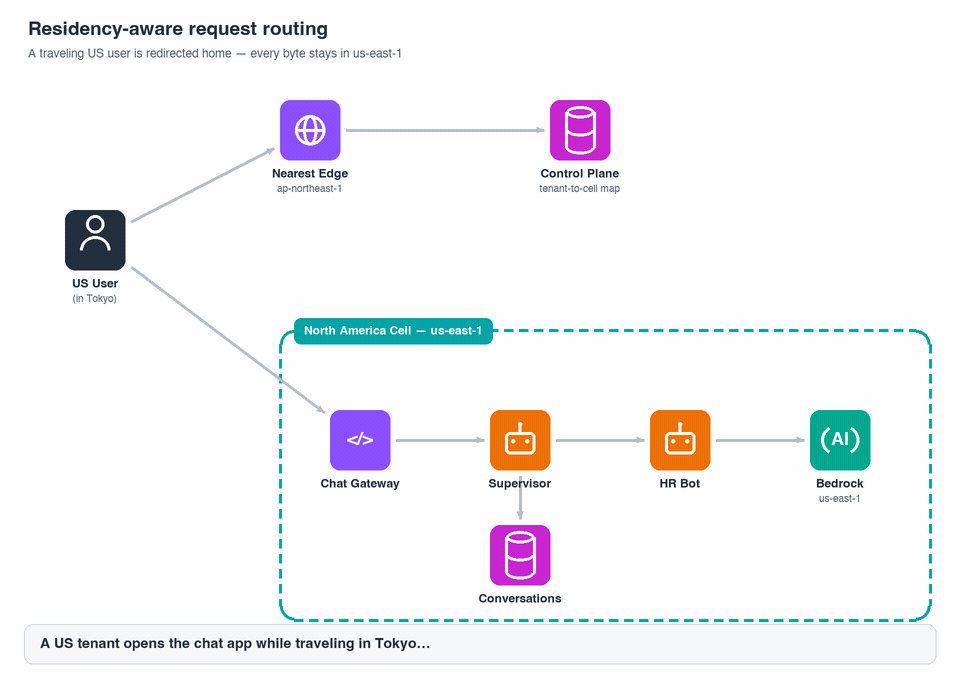Click the 'ap-northeast-1' caption
The height and width of the screenshot is (680, 960).
309,189
